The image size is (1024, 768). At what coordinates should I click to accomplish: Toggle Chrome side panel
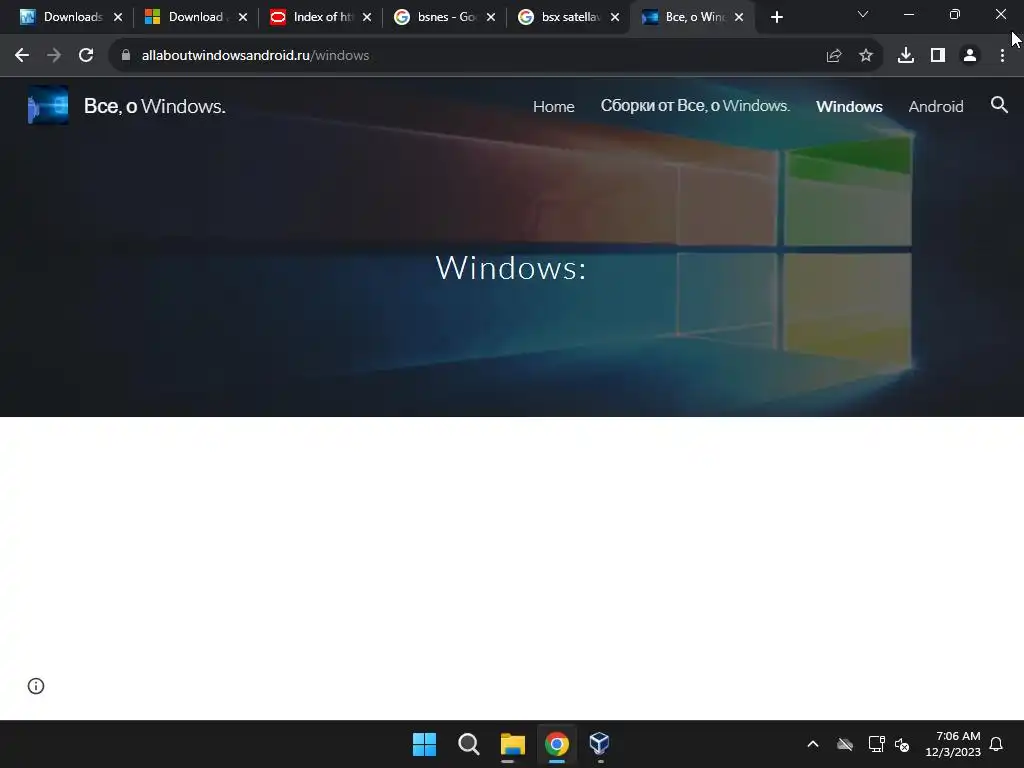coord(938,56)
